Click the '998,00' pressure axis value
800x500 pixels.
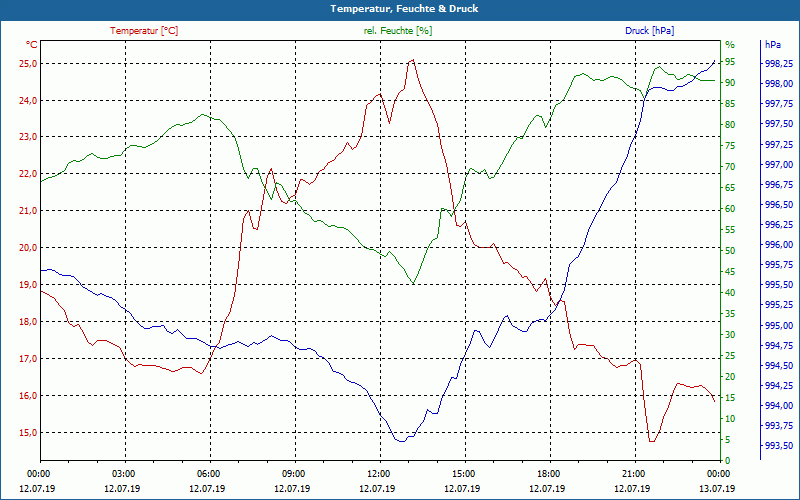[x=779, y=84]
